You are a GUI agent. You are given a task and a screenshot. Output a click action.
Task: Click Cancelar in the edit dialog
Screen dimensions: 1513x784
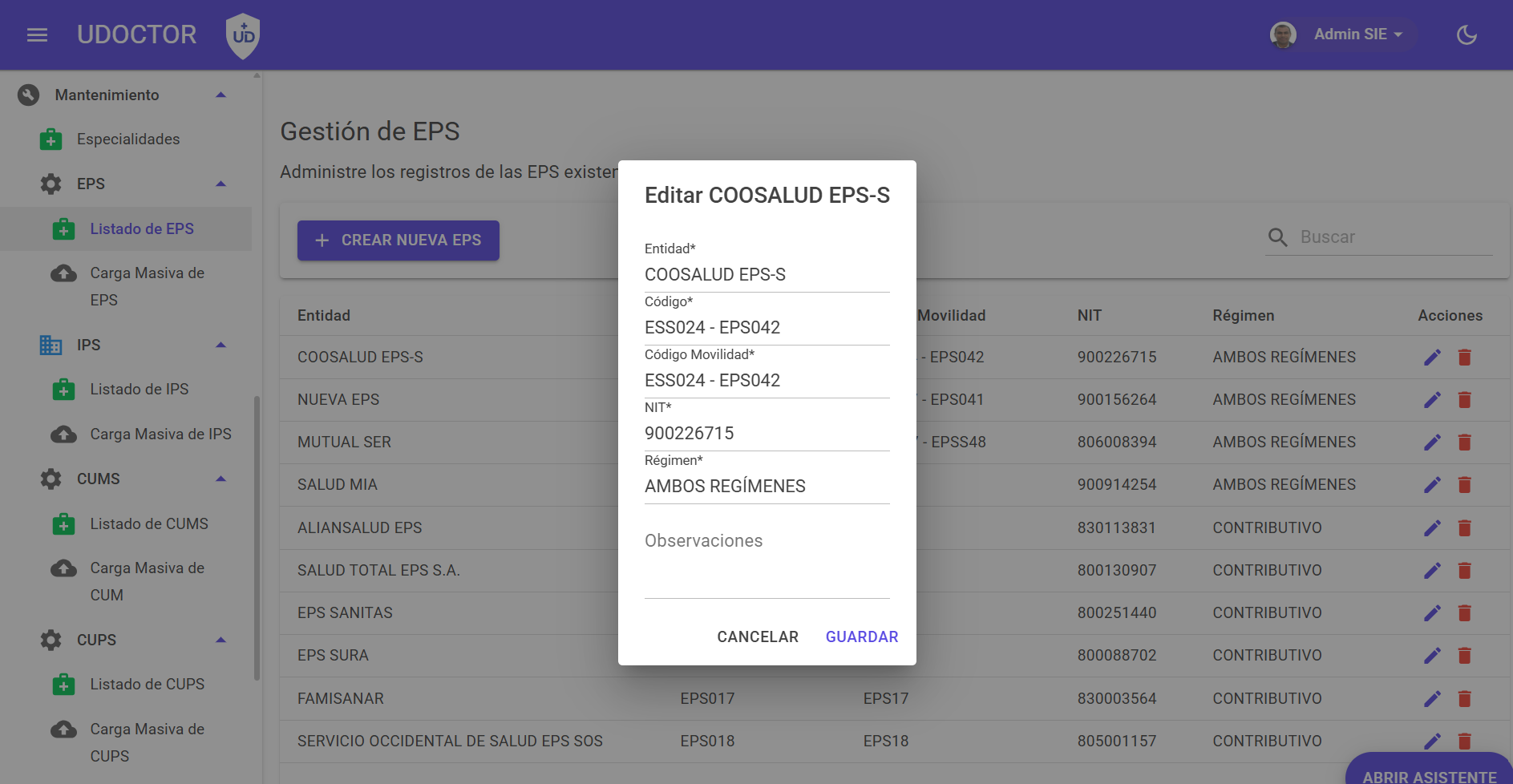click(x=758, y=636)
